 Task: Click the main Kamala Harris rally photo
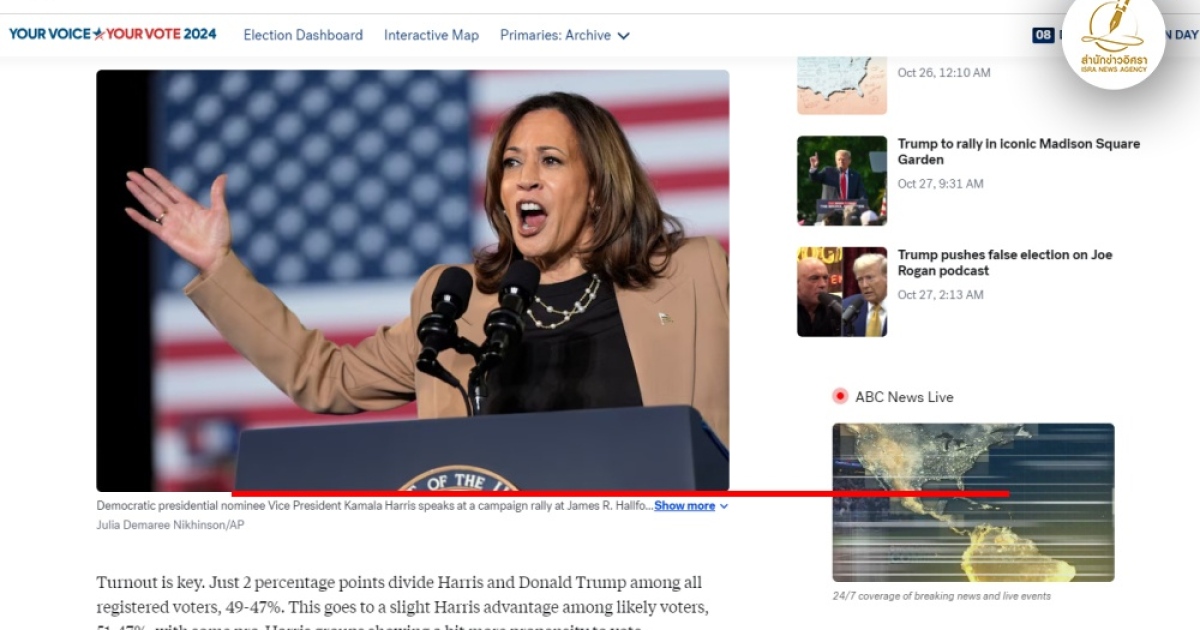click(x=412, y=280)
